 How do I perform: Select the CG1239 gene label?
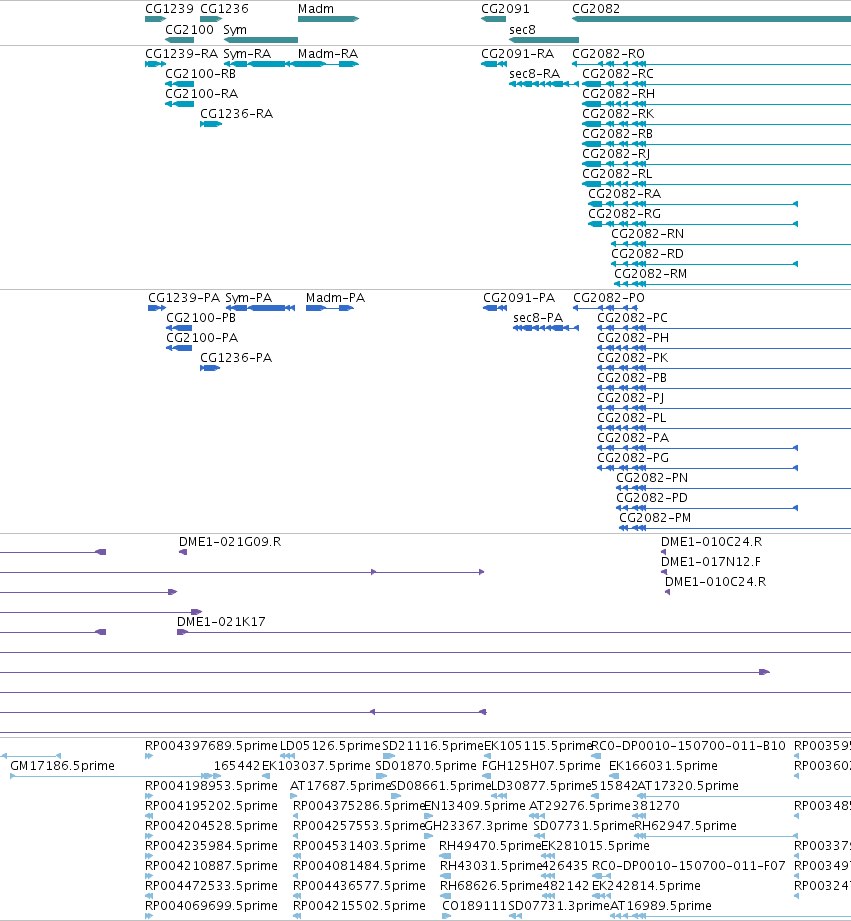click(169, 9)
